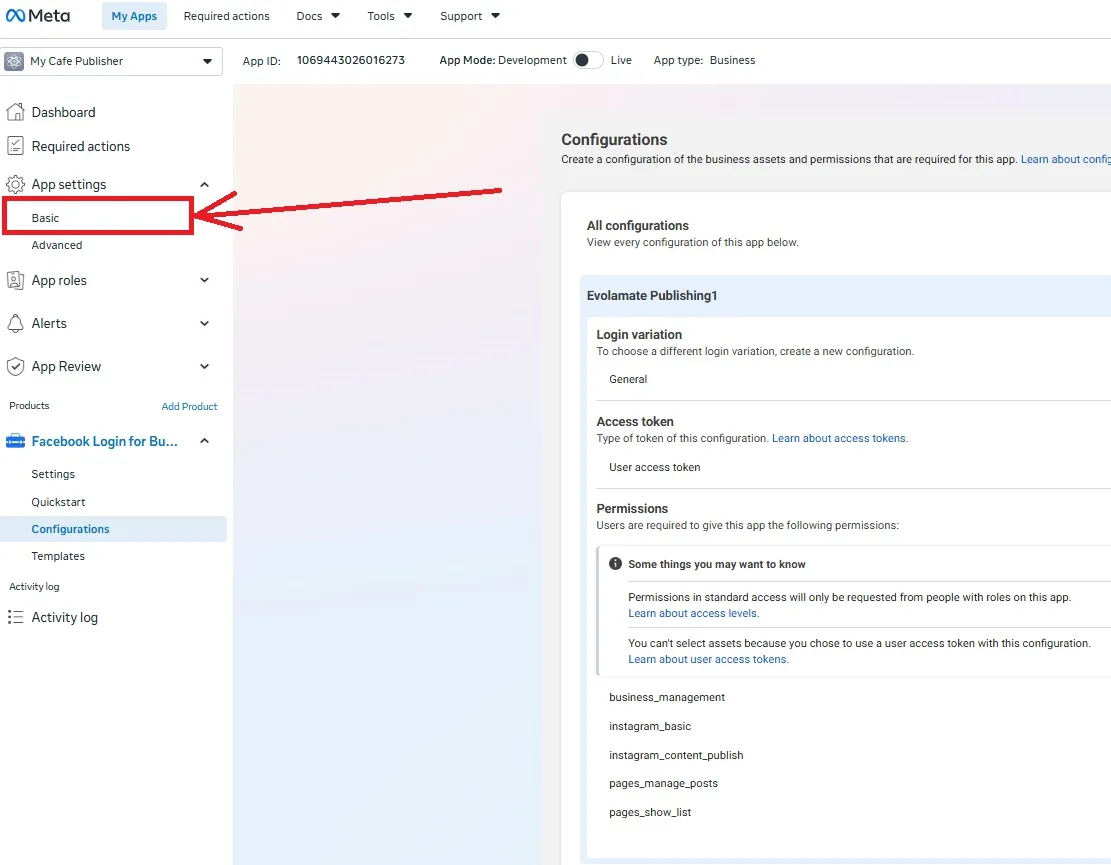This screenshot has height=865, width=1111.
Task: Open the Tools dropdown menu
Action: (390, 16)
